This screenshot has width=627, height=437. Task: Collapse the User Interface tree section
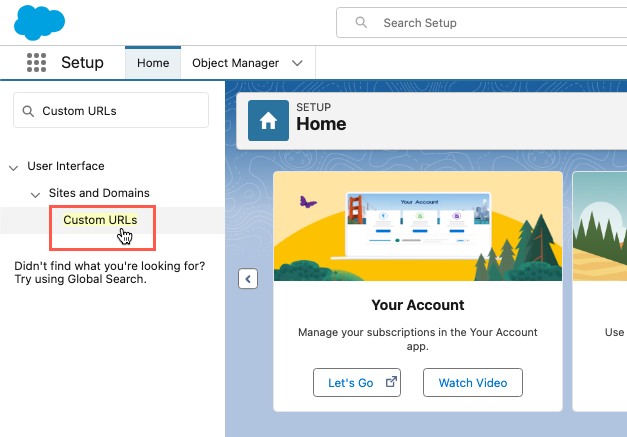point(14,167)
